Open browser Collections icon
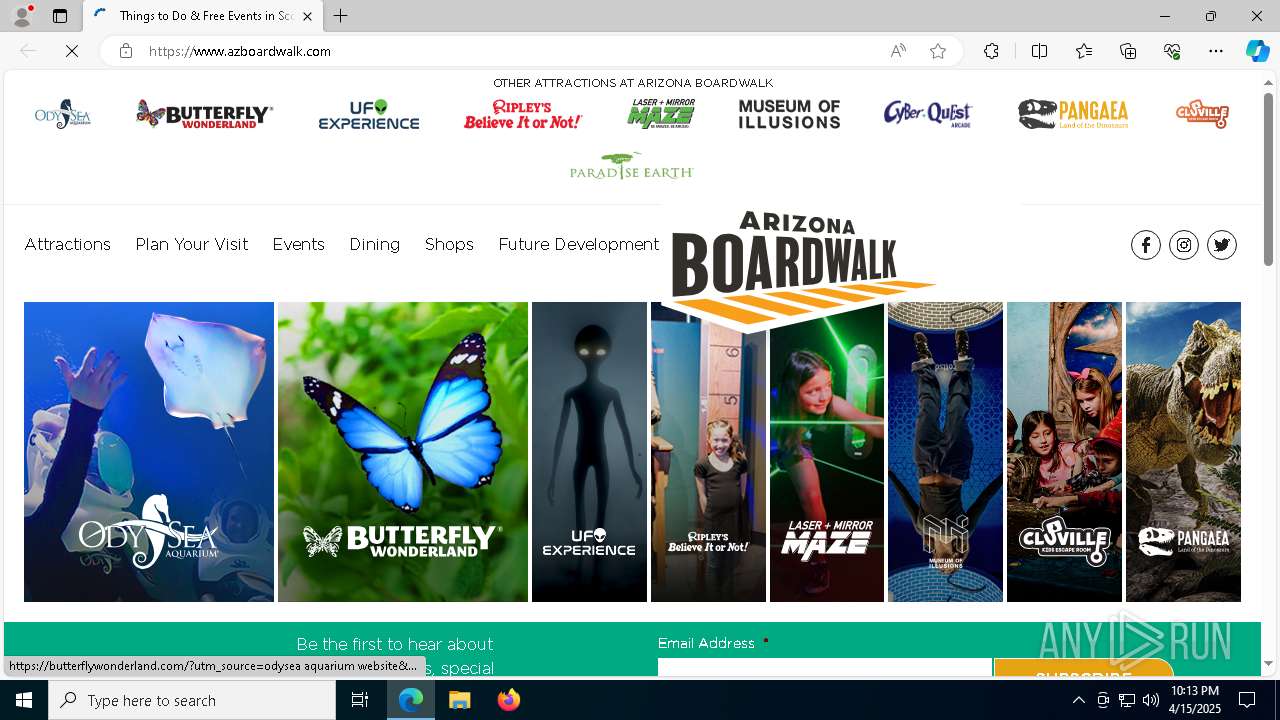Screen dimensions: 1280x720 pos(1128,51)
